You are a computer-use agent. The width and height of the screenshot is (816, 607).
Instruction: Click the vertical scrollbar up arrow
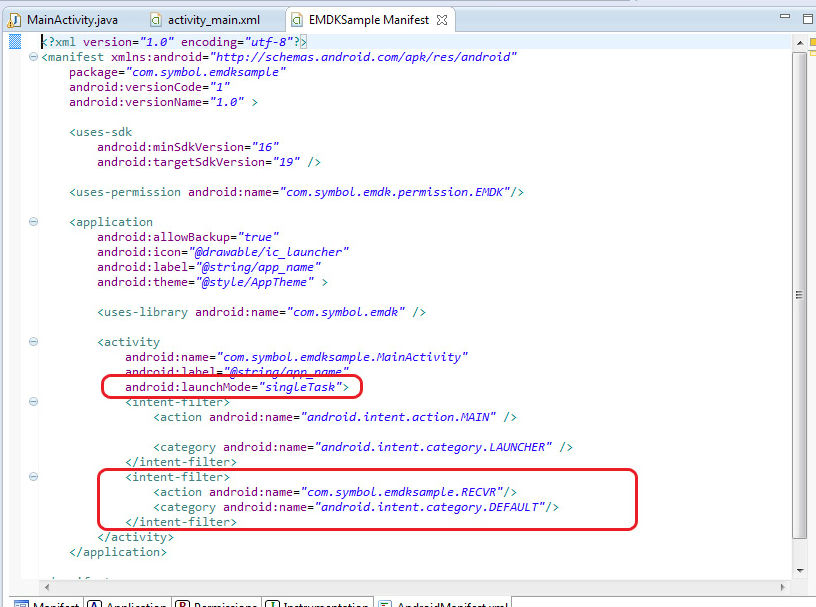tap(799, 43)
